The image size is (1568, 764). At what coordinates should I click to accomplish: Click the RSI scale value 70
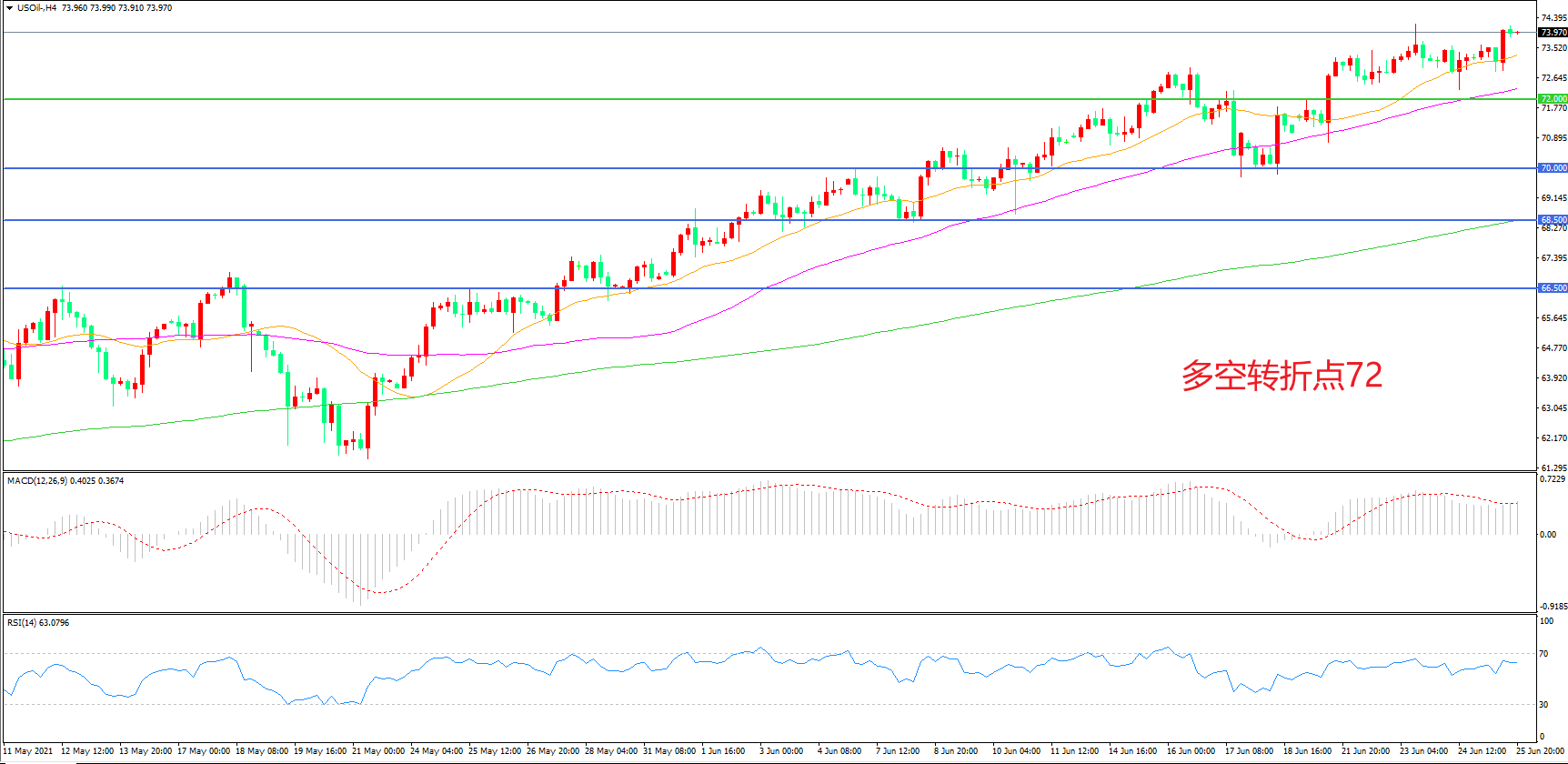pyautogui.click(x=1543, y=654)
